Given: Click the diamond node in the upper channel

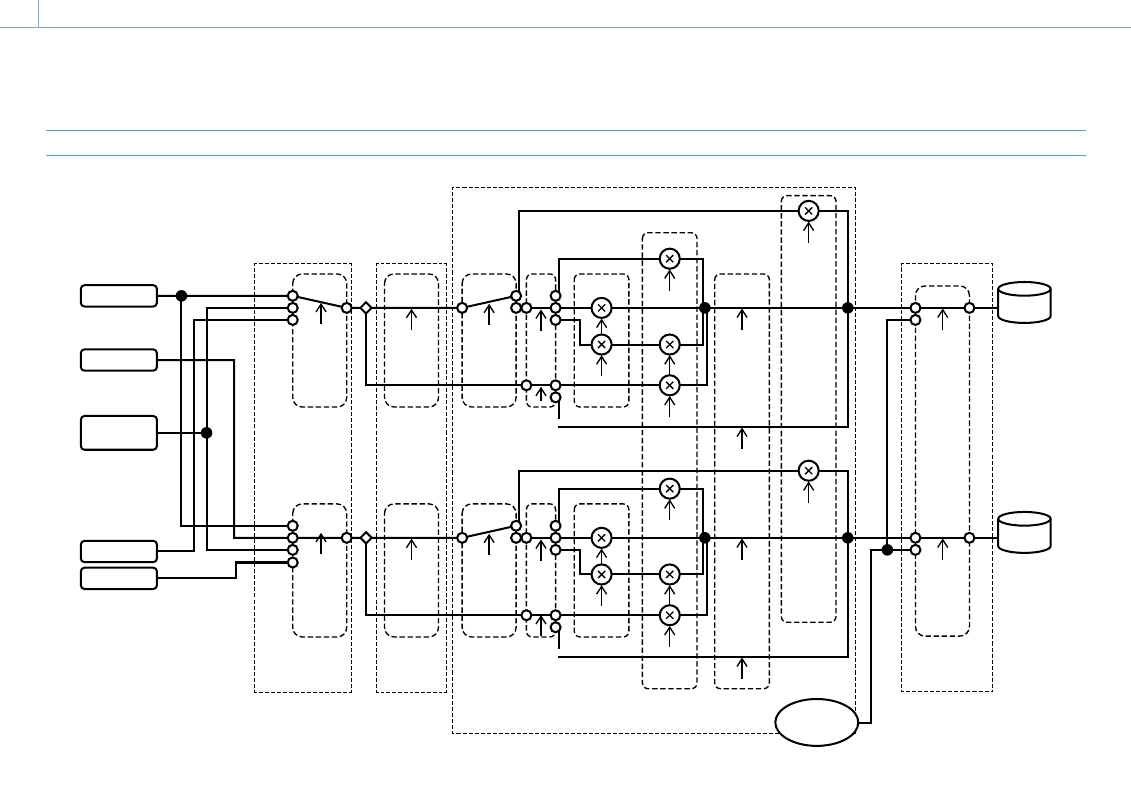Looking at the screenshot, I should [366, 308].
